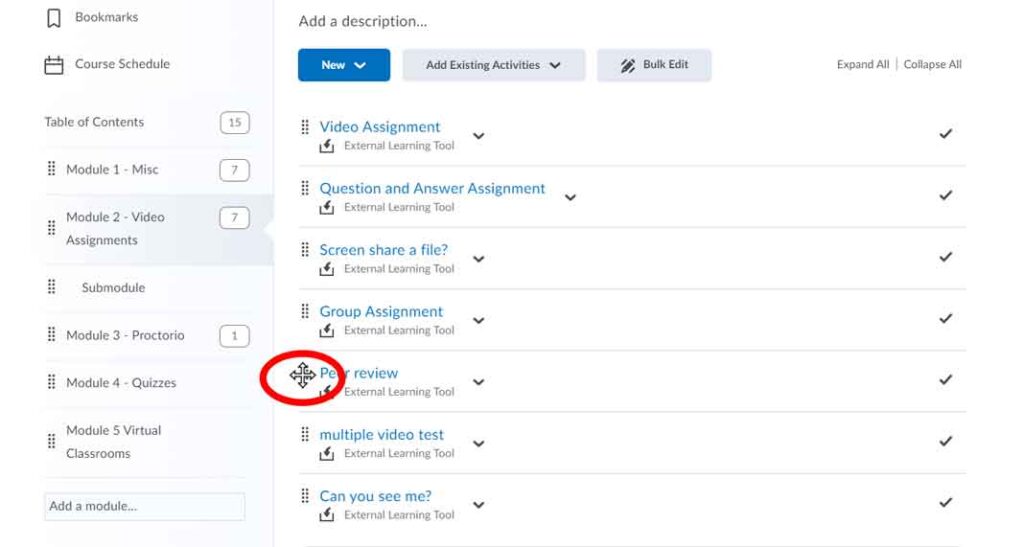This screenshot has width=1024, height=547.
Task: Click the Bookmarks icon in sidebar
Action: [54, 18]
